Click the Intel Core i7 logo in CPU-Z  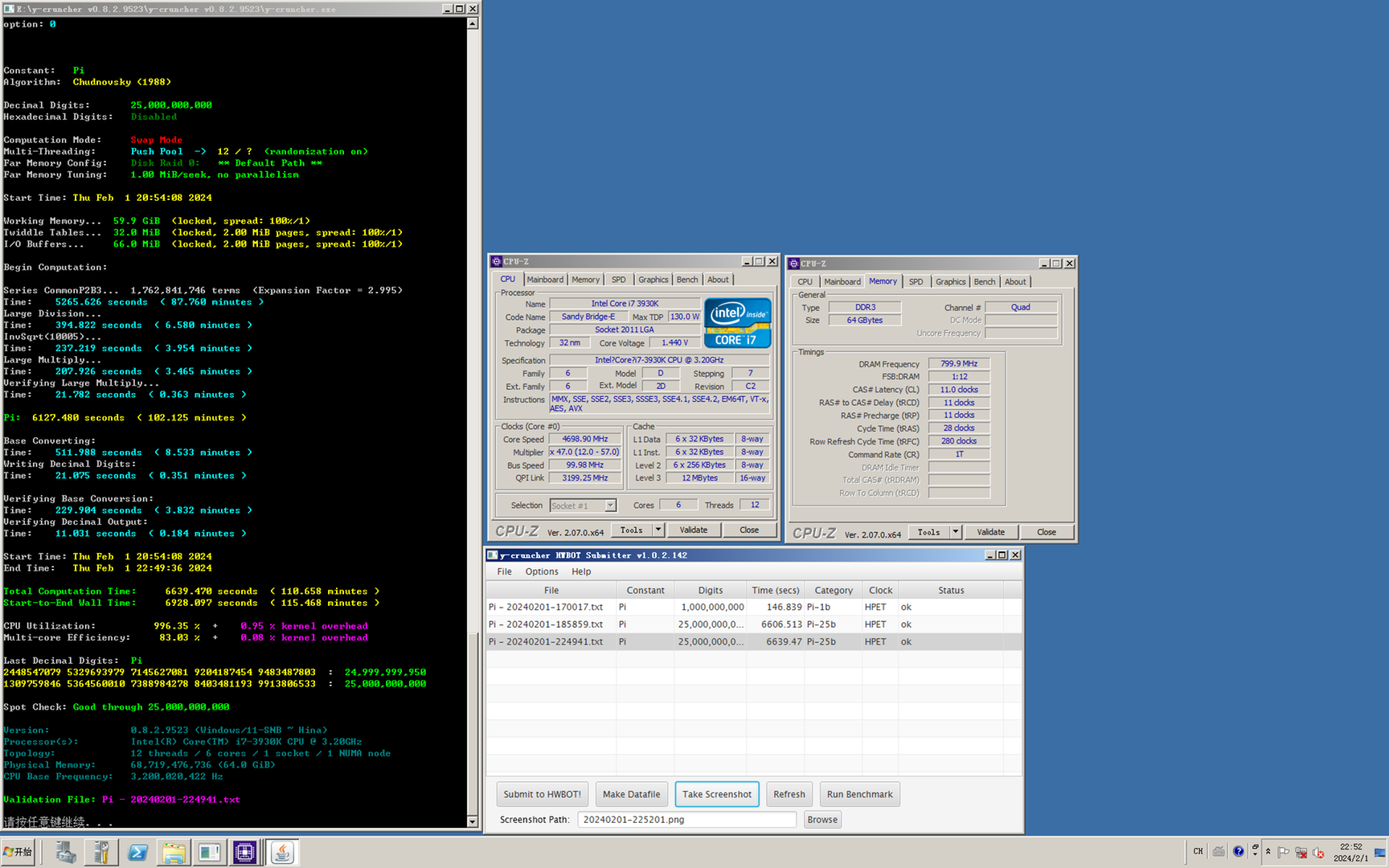pos(737,322)
